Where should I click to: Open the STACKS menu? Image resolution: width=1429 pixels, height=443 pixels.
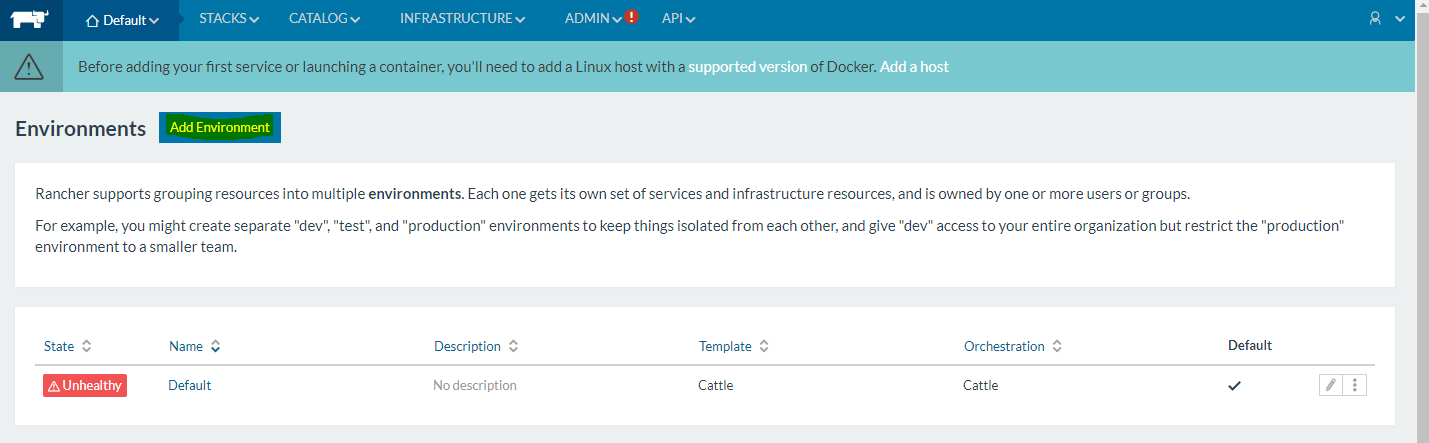(229, 19)
